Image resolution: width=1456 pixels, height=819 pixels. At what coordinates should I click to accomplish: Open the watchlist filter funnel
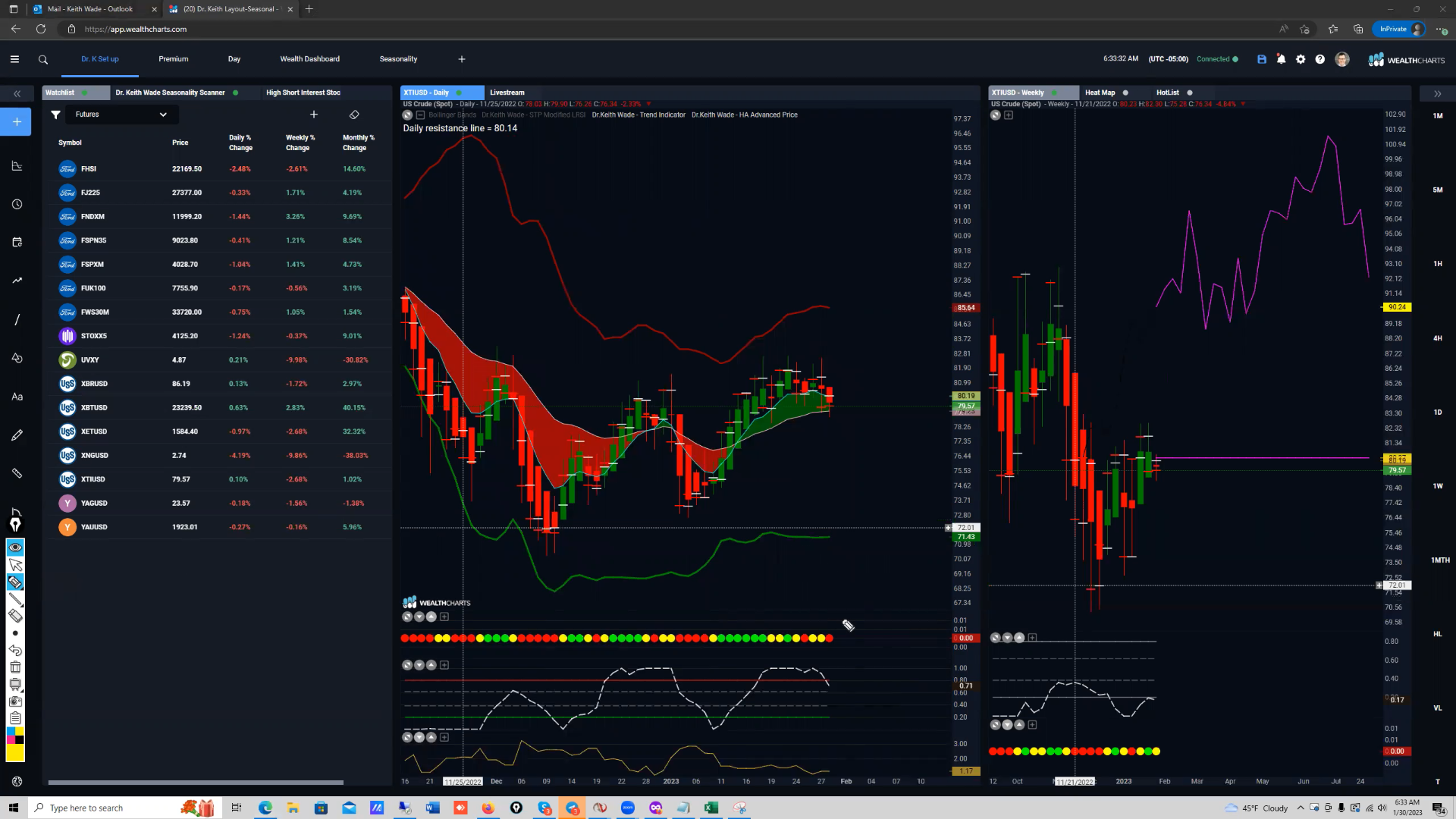coord(55,115)
